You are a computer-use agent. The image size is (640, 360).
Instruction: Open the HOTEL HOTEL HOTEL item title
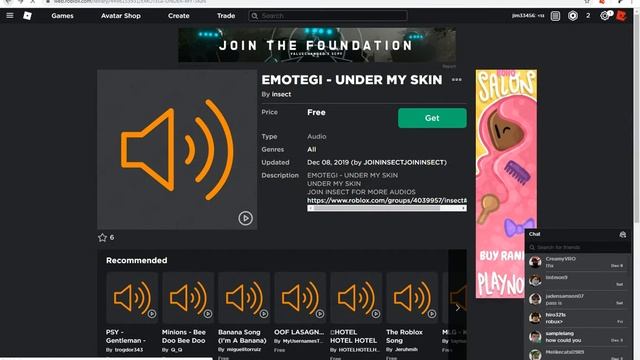coord(353,336)
